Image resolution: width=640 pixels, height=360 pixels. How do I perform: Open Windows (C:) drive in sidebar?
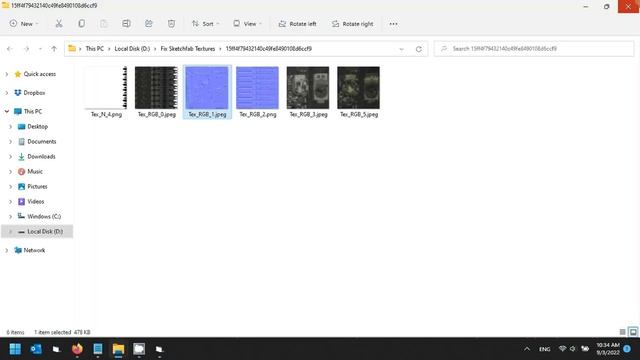(44, 216)
